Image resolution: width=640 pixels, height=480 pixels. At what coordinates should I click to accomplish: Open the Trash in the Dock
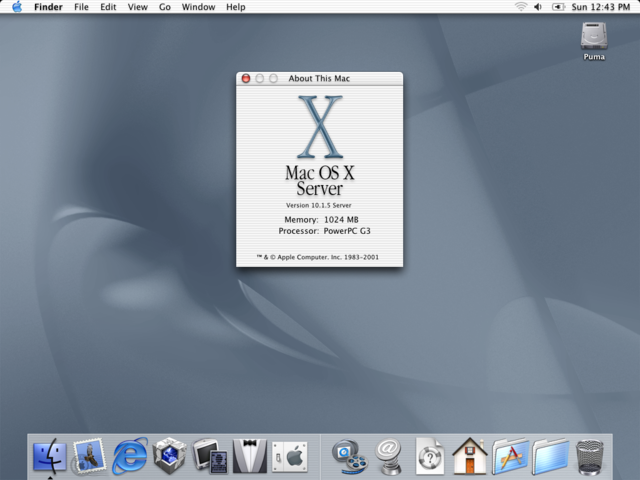coord(590,457)
